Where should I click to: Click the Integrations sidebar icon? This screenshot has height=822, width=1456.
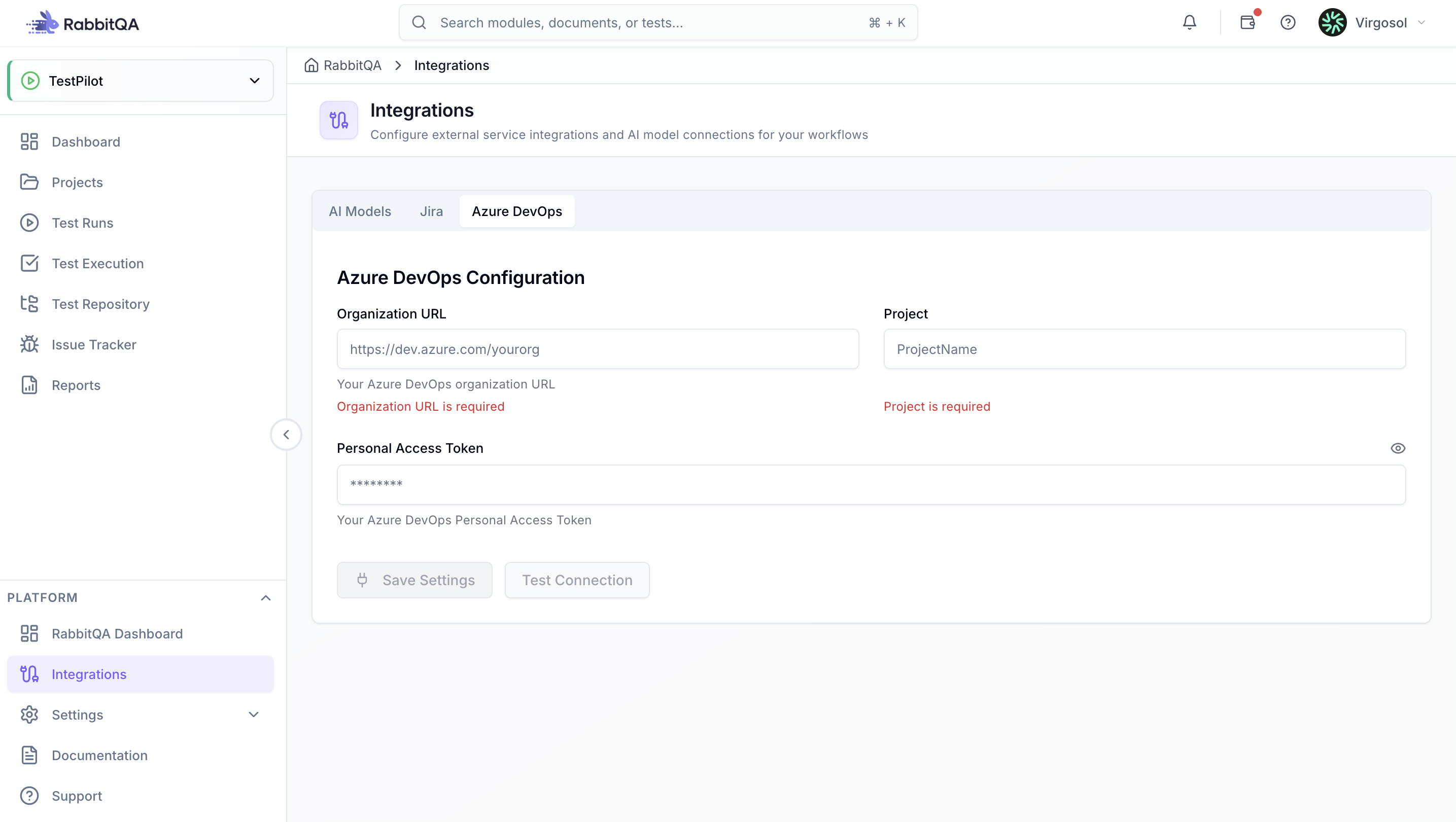29,674
